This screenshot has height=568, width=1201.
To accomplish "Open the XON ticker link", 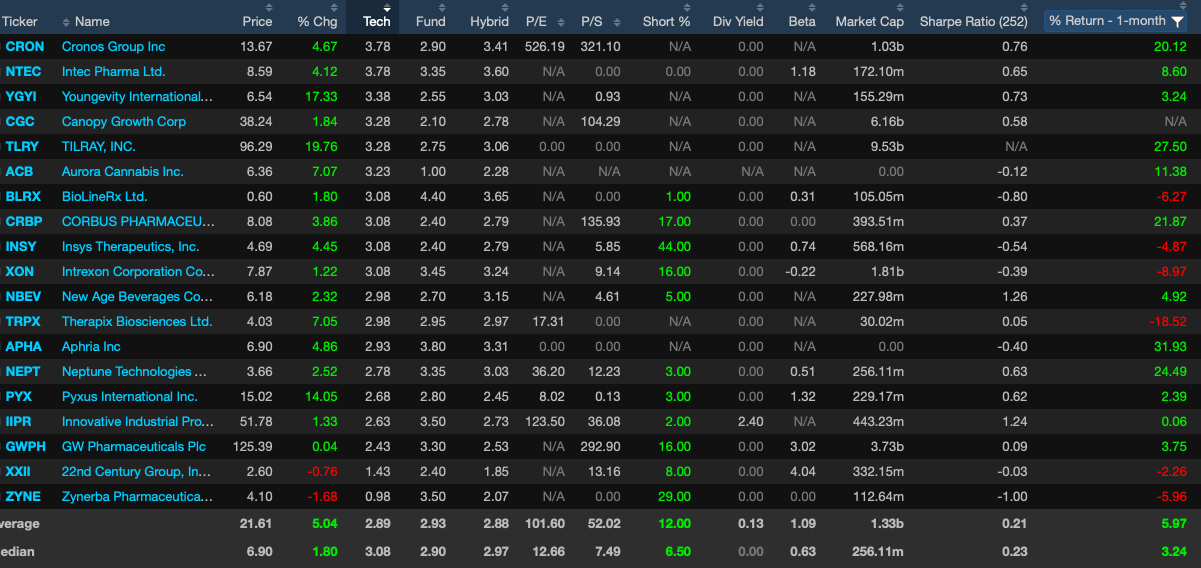I will click(19, 272).
